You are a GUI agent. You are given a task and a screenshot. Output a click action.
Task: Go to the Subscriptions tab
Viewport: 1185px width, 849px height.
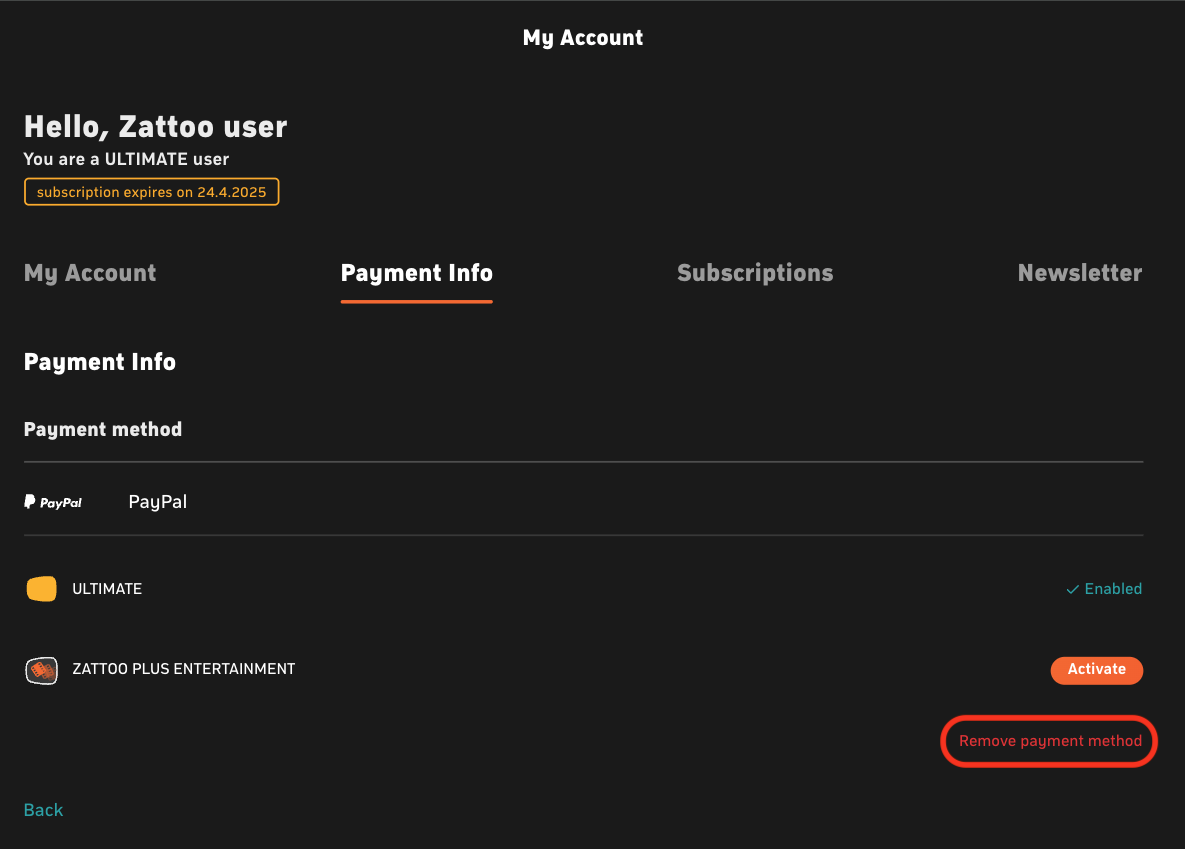pyautogui.click(x=755, y=273)
